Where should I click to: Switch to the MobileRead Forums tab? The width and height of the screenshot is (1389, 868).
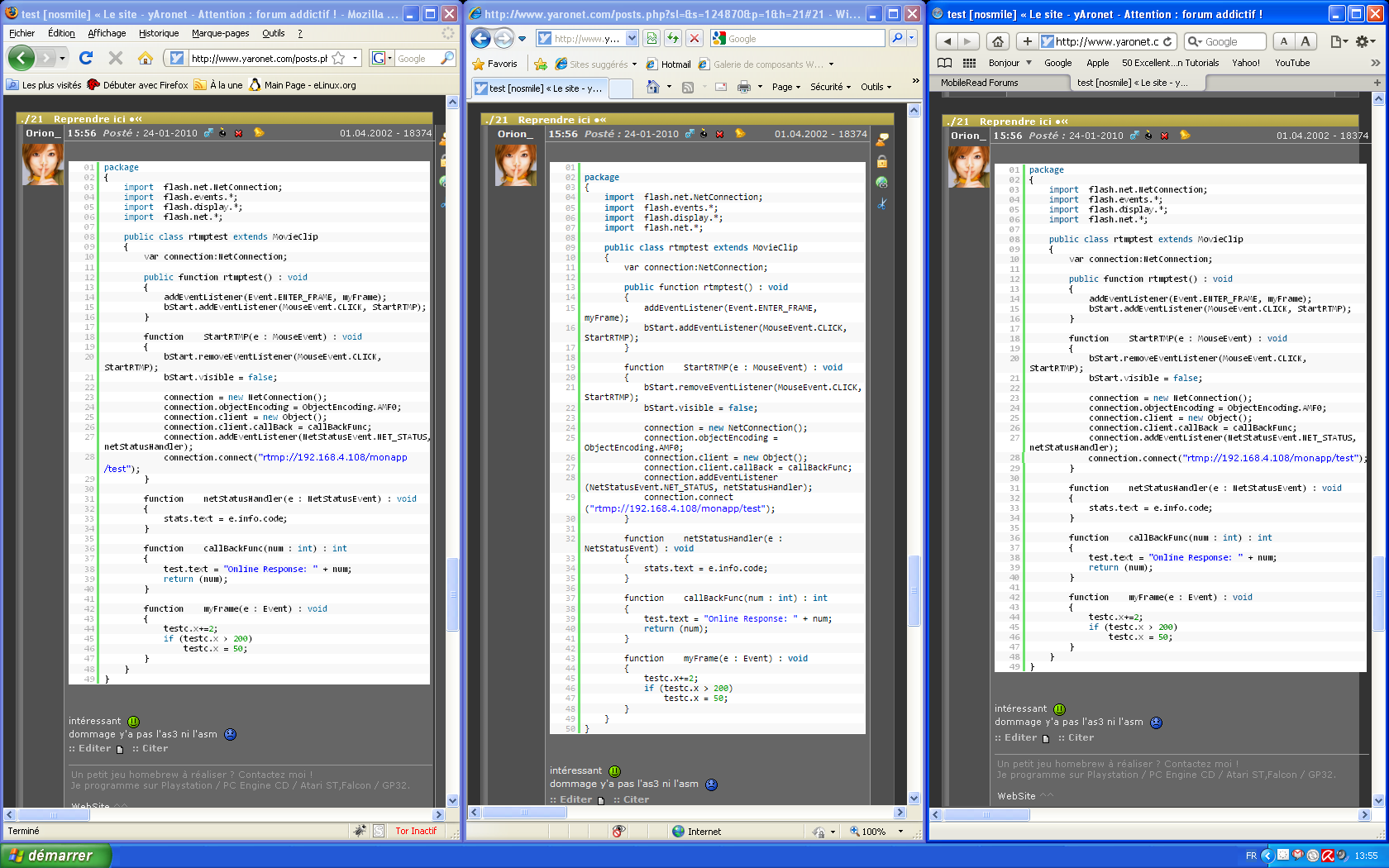pyautogui.click(x=979, y=83)
